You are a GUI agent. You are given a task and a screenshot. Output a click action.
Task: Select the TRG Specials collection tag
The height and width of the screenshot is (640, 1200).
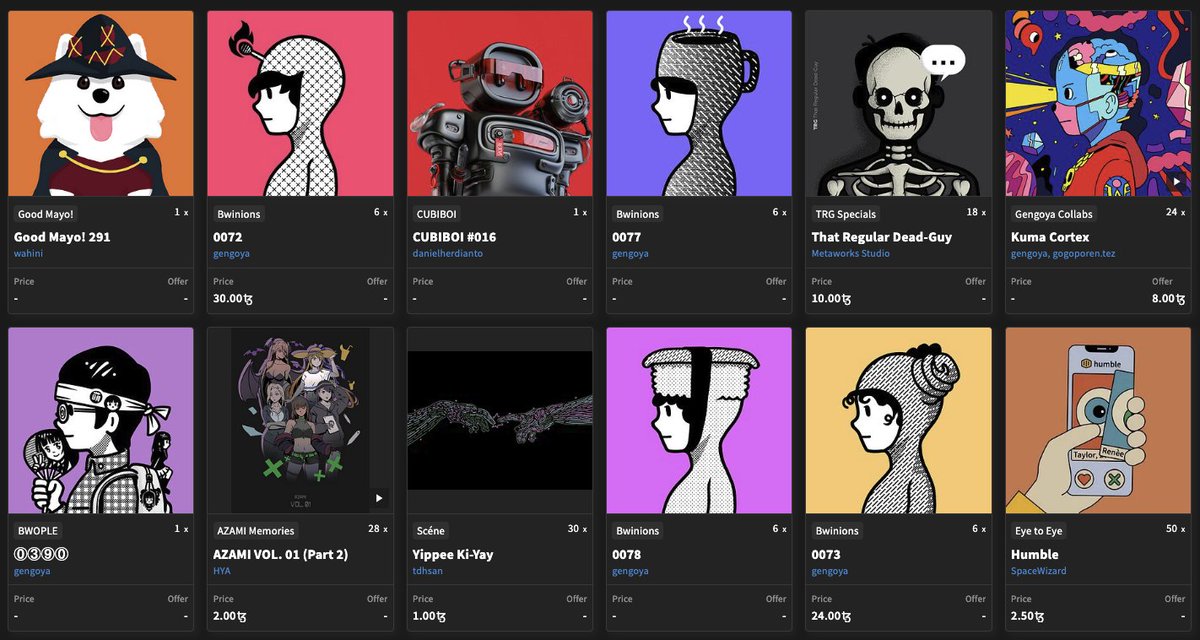847,214
